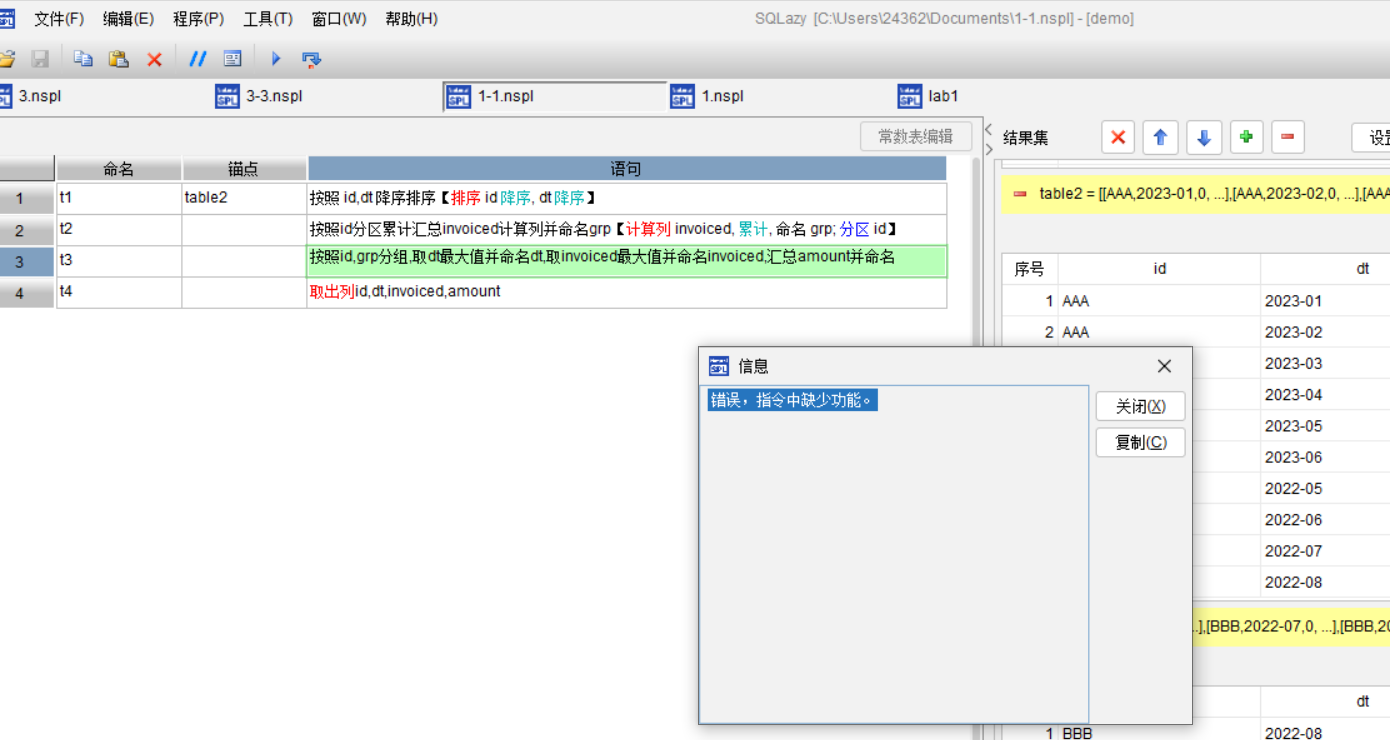Switch to the 3-3.nspl tab

[274, 96]
